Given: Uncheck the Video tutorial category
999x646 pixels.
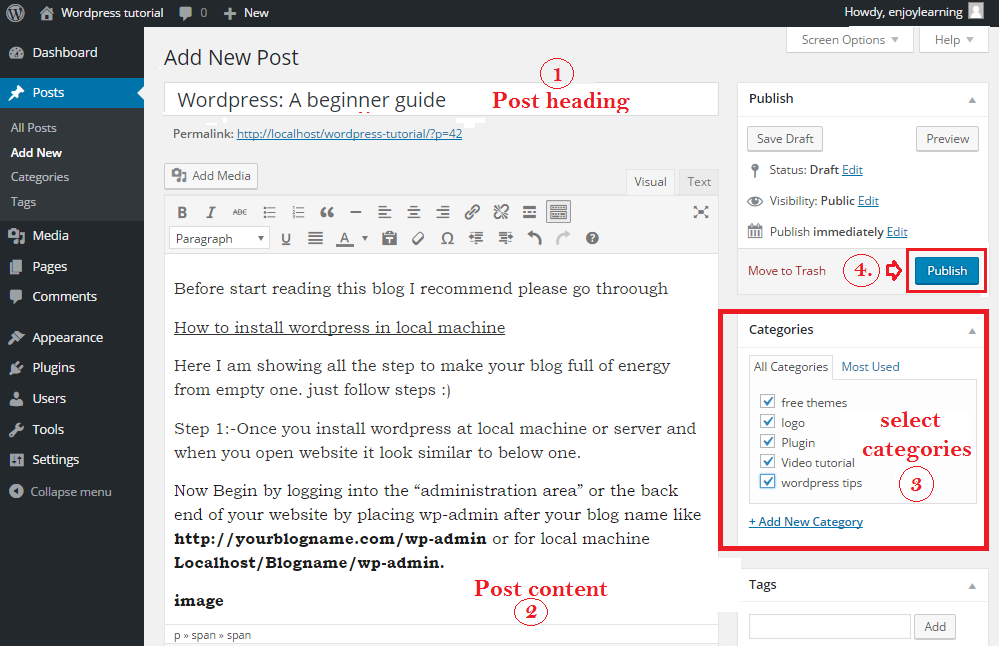Looking at the screenshot, I should pyautogui.click(x=768, y=461).
